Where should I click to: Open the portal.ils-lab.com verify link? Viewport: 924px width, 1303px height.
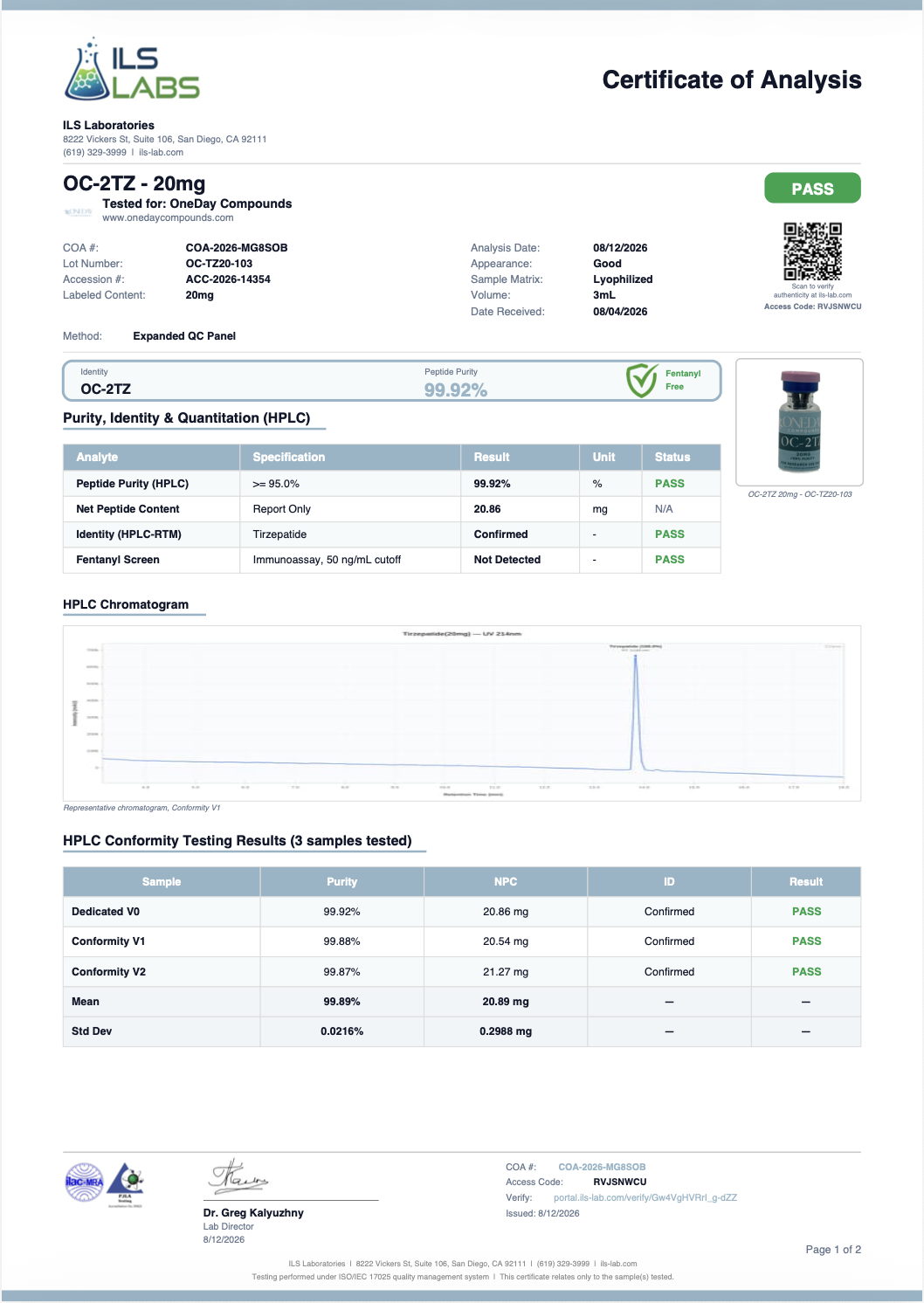click(645, 1197)
